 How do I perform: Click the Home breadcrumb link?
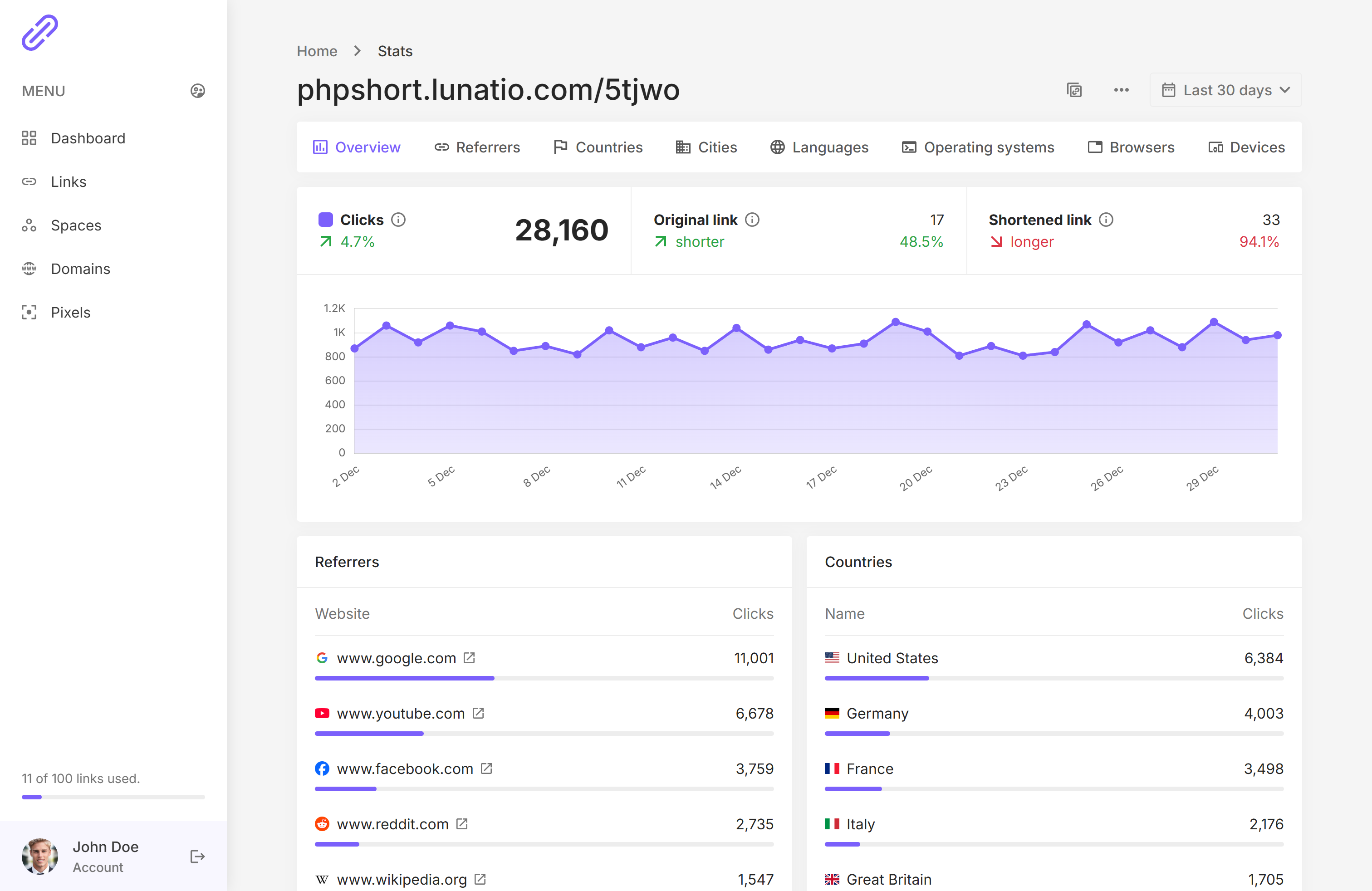click(x=317, y=51)
